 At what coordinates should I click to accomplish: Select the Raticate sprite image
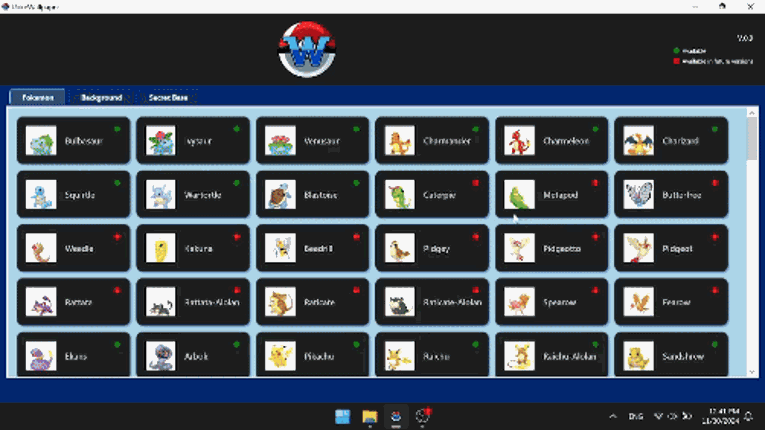coord(280,302)
